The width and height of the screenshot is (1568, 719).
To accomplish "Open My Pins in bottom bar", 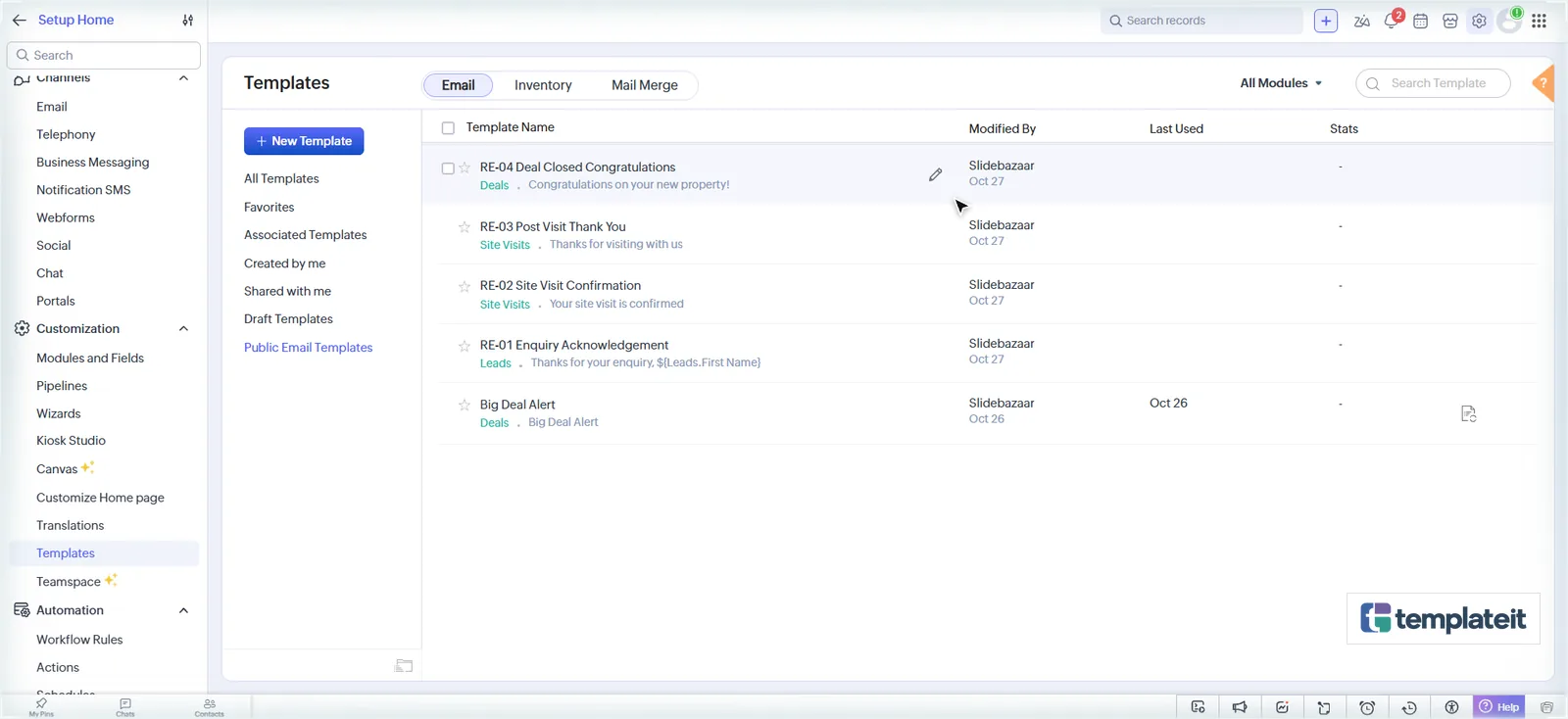I will pyautogui.click(x=41, y=707).
